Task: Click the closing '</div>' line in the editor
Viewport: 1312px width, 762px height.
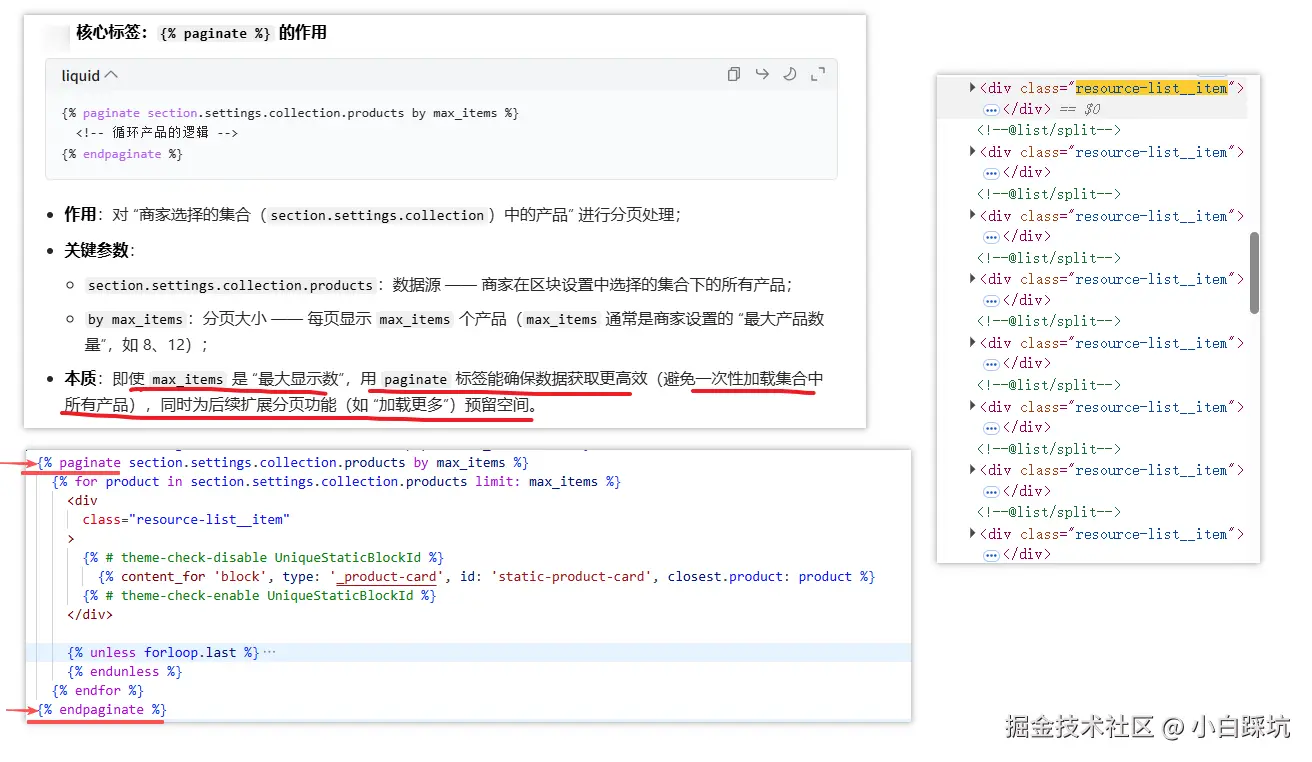Action: [90, 615]
